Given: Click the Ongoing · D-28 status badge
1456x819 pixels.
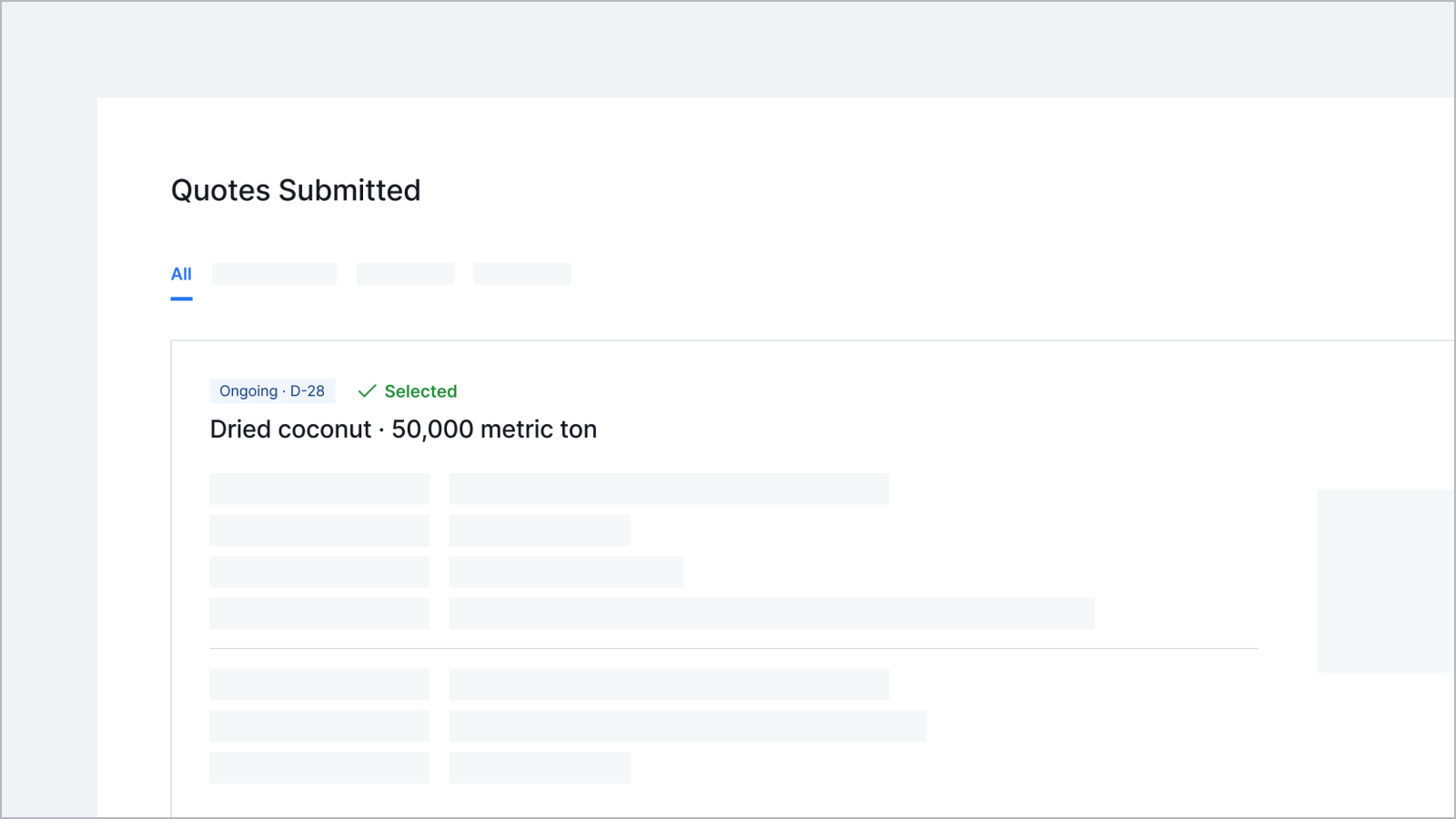Looking at the screenshot, I should [272, 391].
